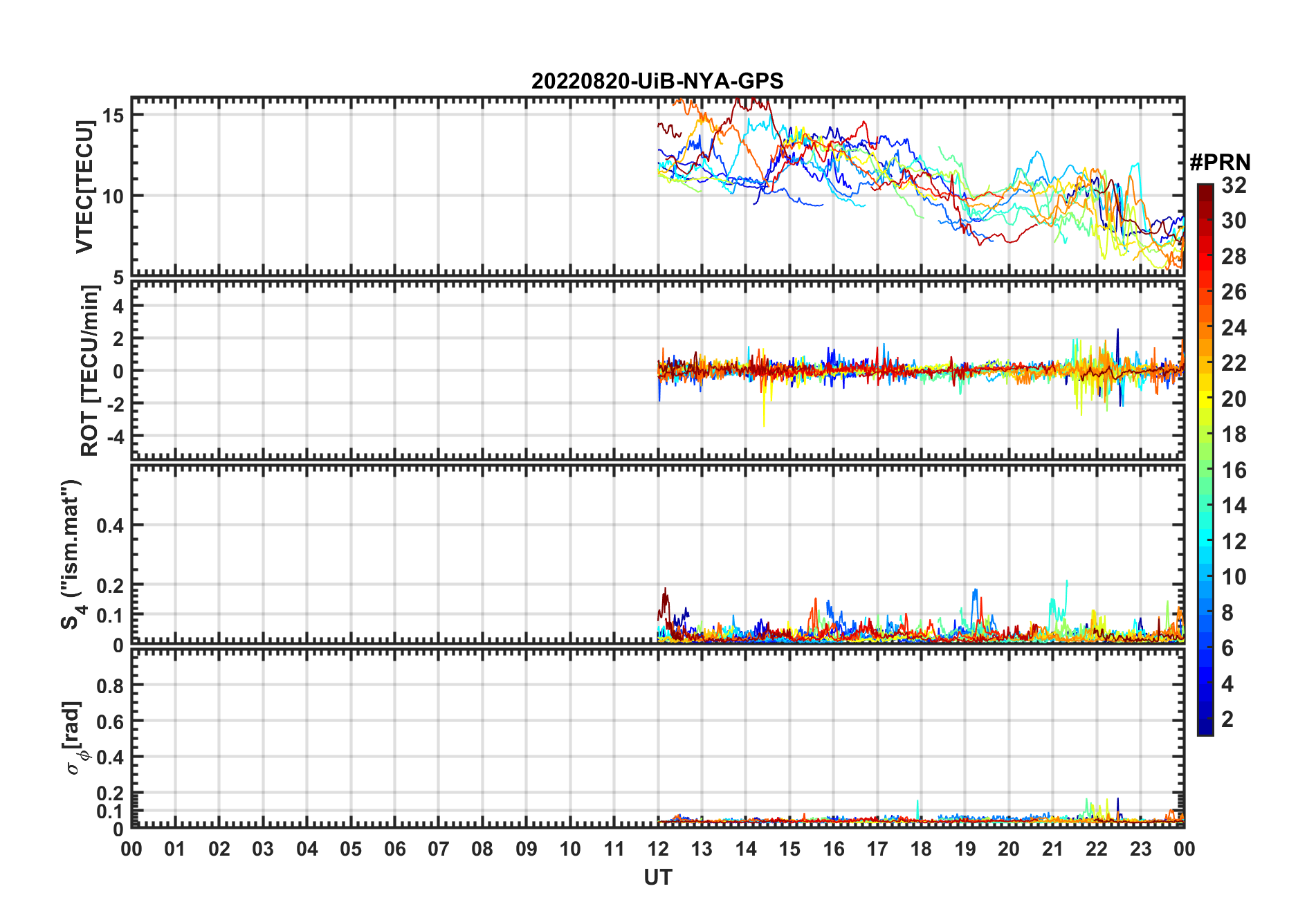Image resolution: width=1316 pixels, height=920 pixels.
Task: Select colorbar tick label 28
Action: (x=1234, y=257)
